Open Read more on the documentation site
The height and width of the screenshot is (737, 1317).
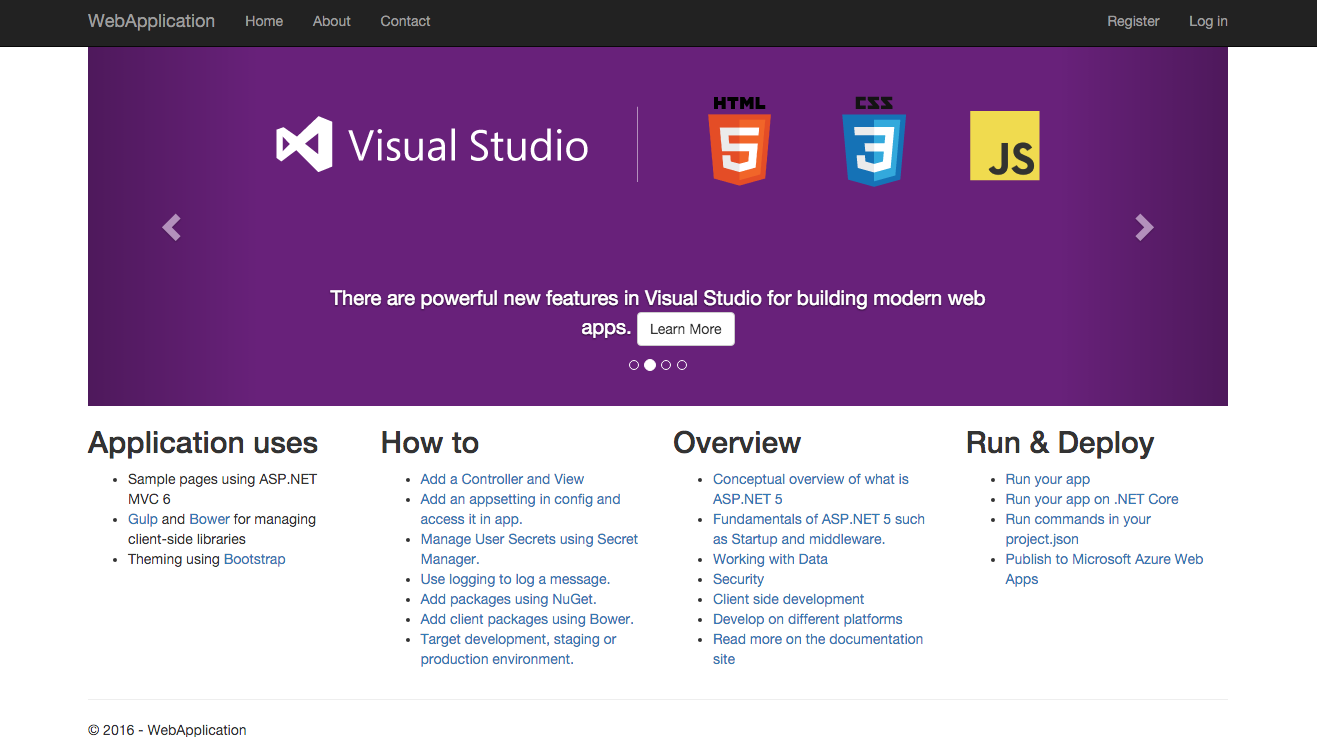tap(818, 649)
